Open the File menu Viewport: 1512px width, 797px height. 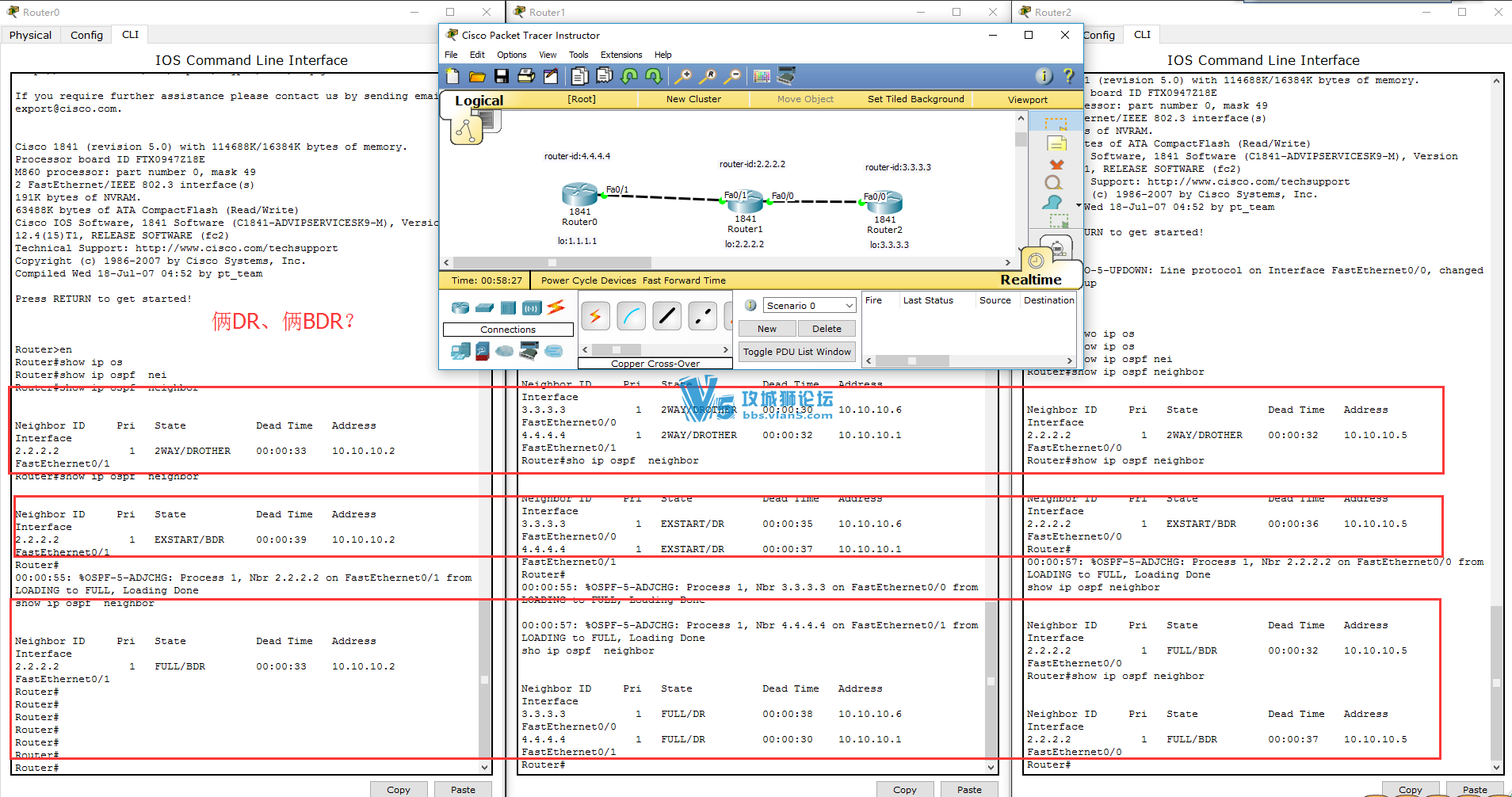click(x=451, y=55)
